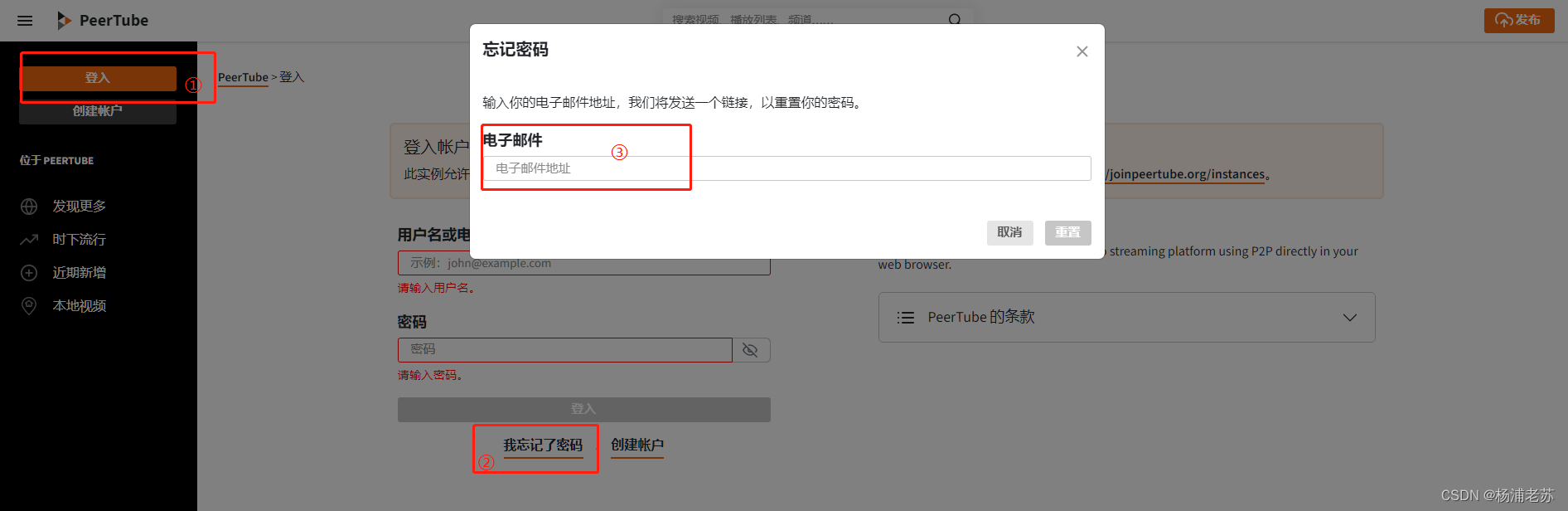Click the 密码 field label
The image size is (1568, 511).
tap(412, 322)
